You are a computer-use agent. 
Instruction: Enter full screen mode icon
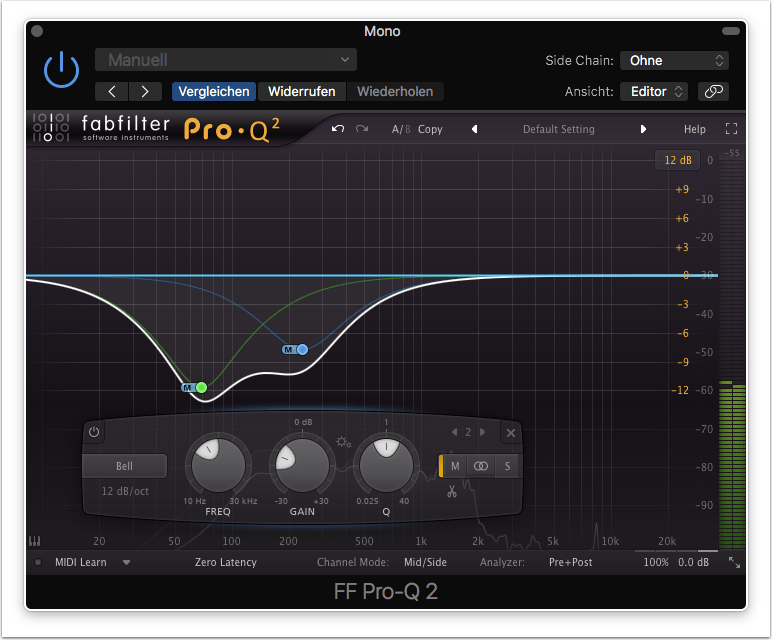(731, 129)
